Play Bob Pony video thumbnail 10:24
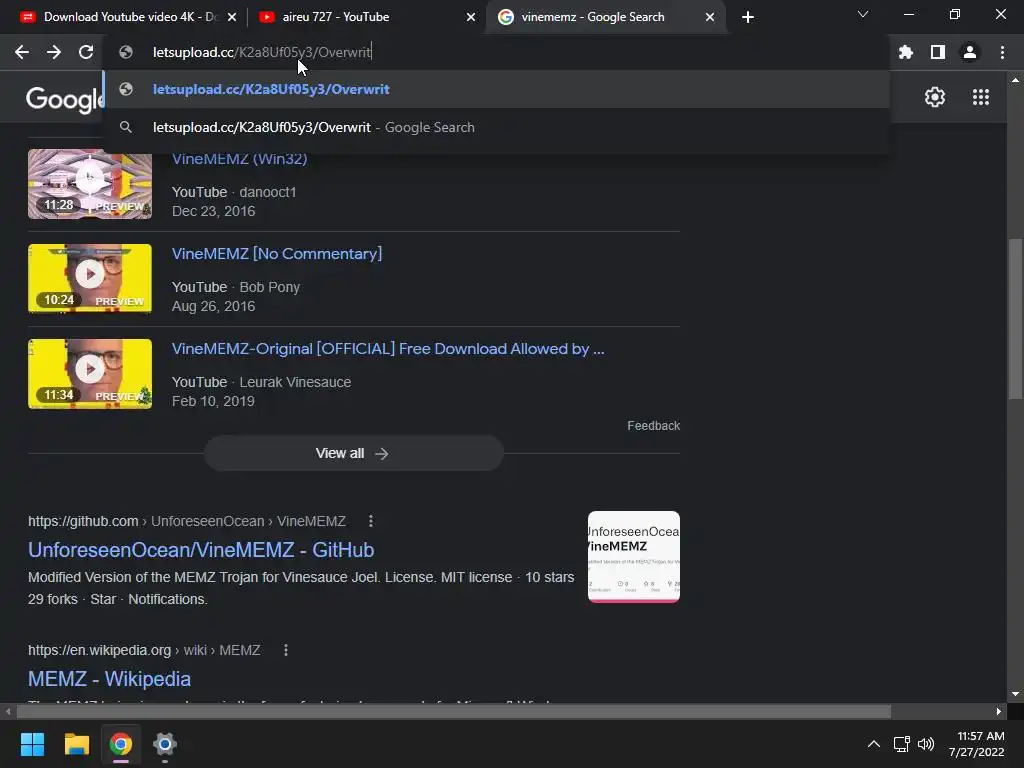1024x768 pixels. 90,278
